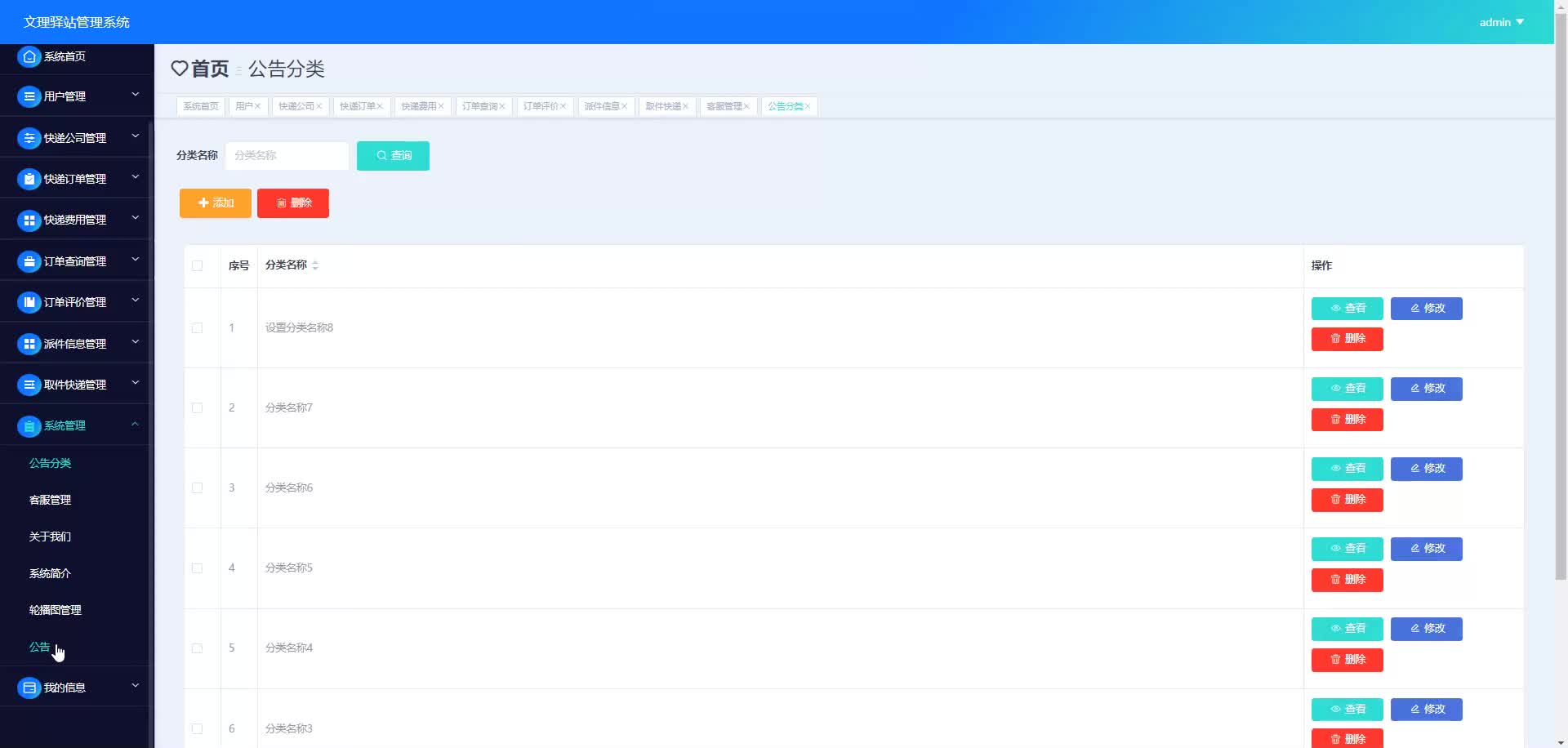Collapse the 系统管理 menu chevron
This screenshot has width=1568, height=748.
pyautogui.click(x=136, y=424)
